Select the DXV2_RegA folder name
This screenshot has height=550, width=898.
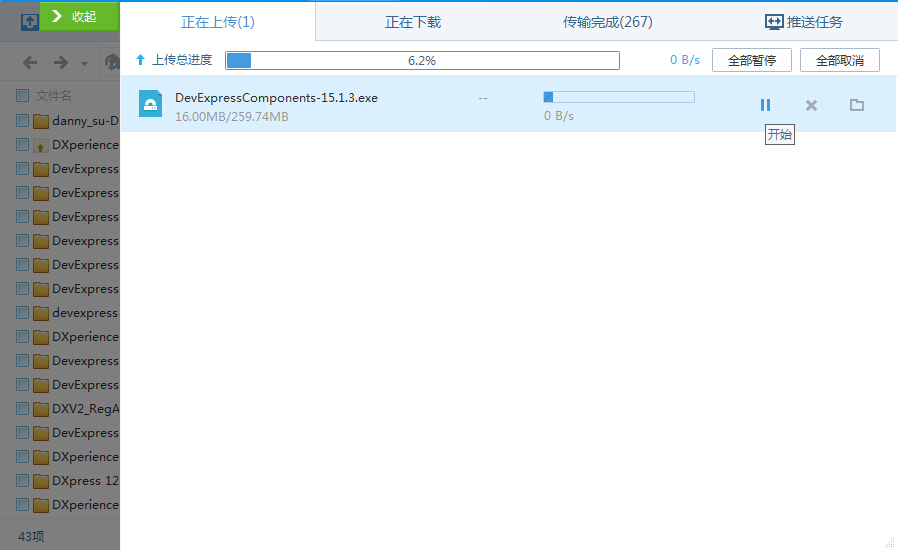tap(85, 409)
